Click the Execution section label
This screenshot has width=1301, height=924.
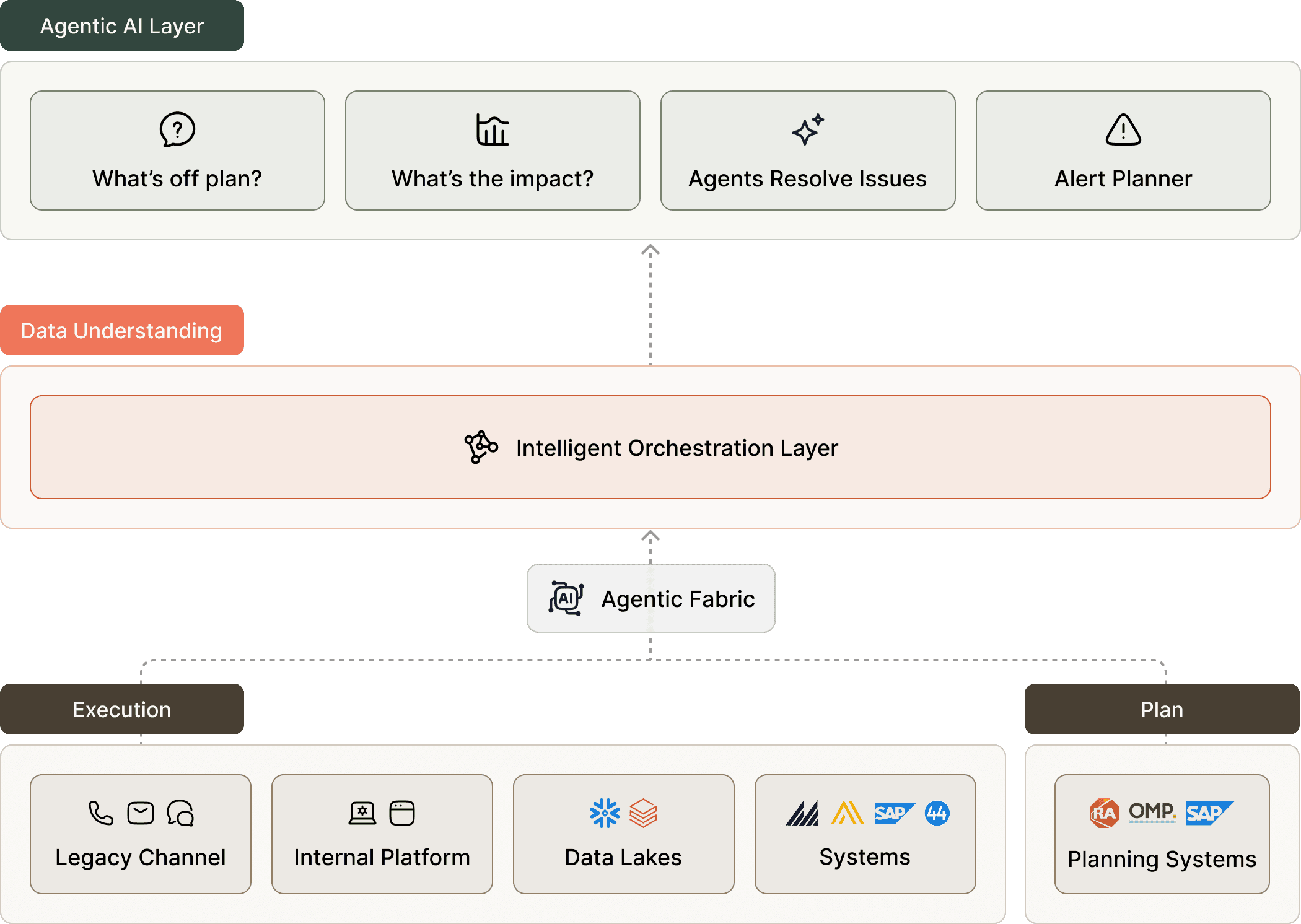pos(122,709)
